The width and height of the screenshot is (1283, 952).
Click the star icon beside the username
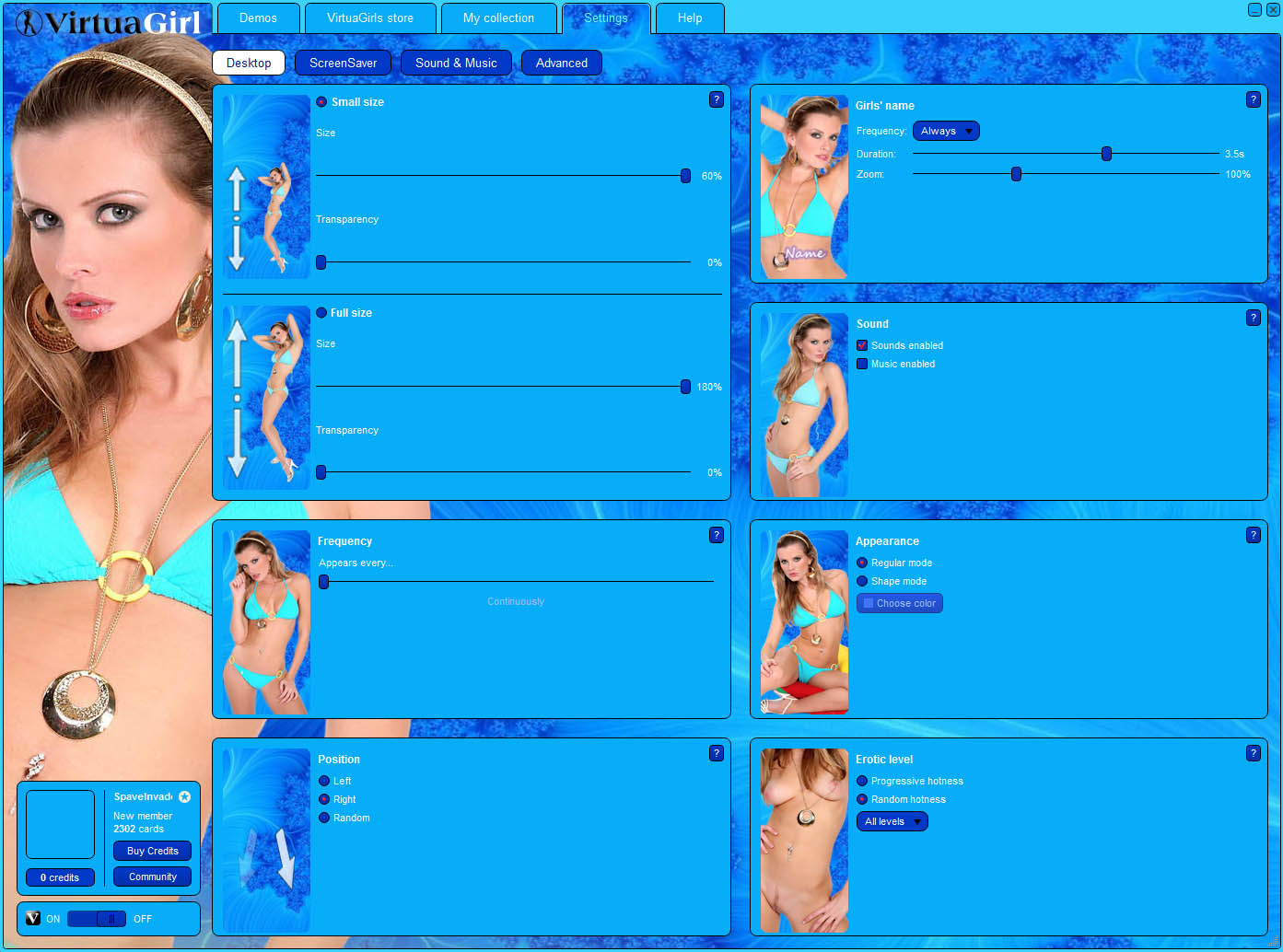[x=184, y=796]
